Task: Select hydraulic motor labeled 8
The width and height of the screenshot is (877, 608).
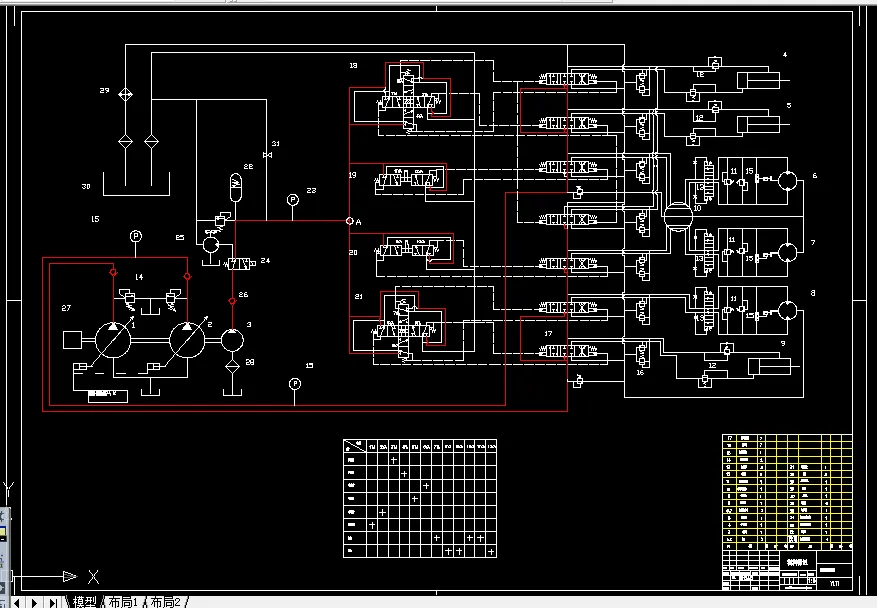Action: click(x=787, y=310)
